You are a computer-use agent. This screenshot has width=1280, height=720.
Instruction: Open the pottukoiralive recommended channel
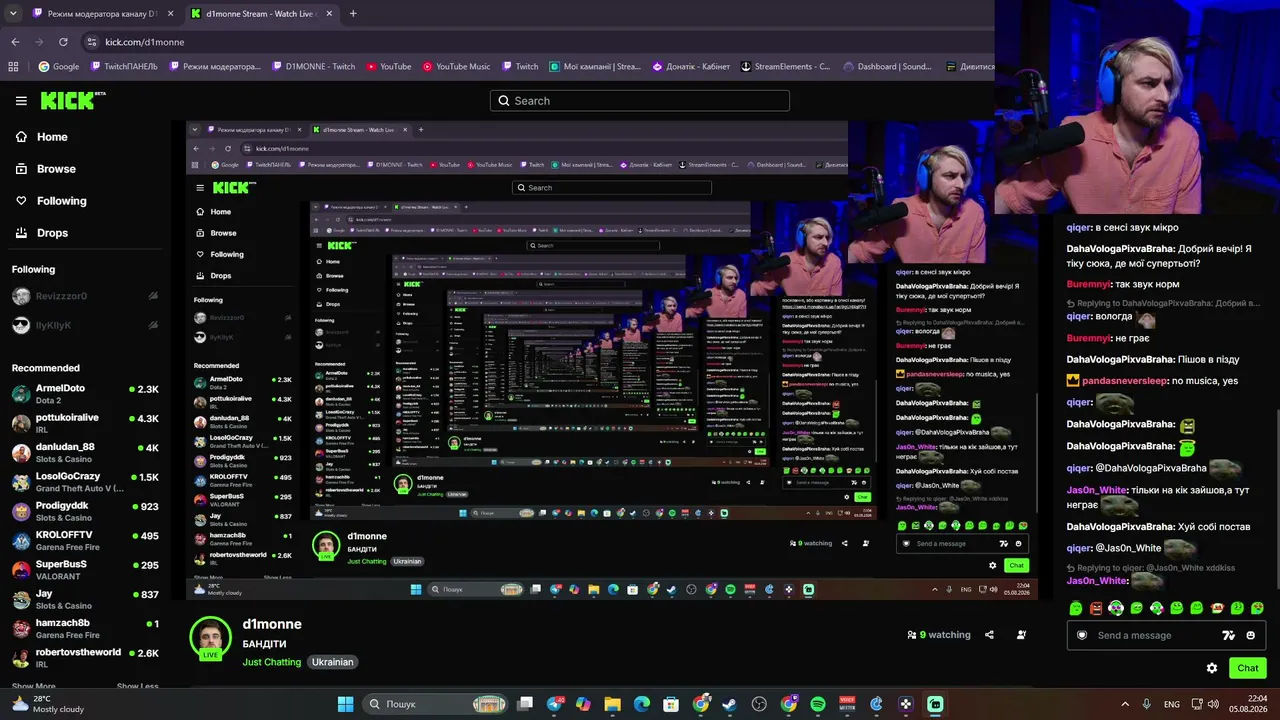click(85, 423)
